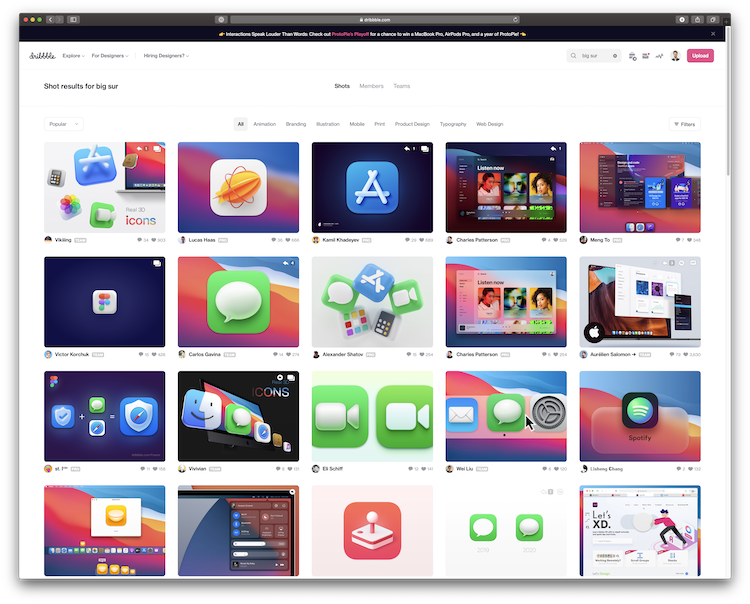
Task: Clear the 'big sur' search query
Action: coord(615,56)
